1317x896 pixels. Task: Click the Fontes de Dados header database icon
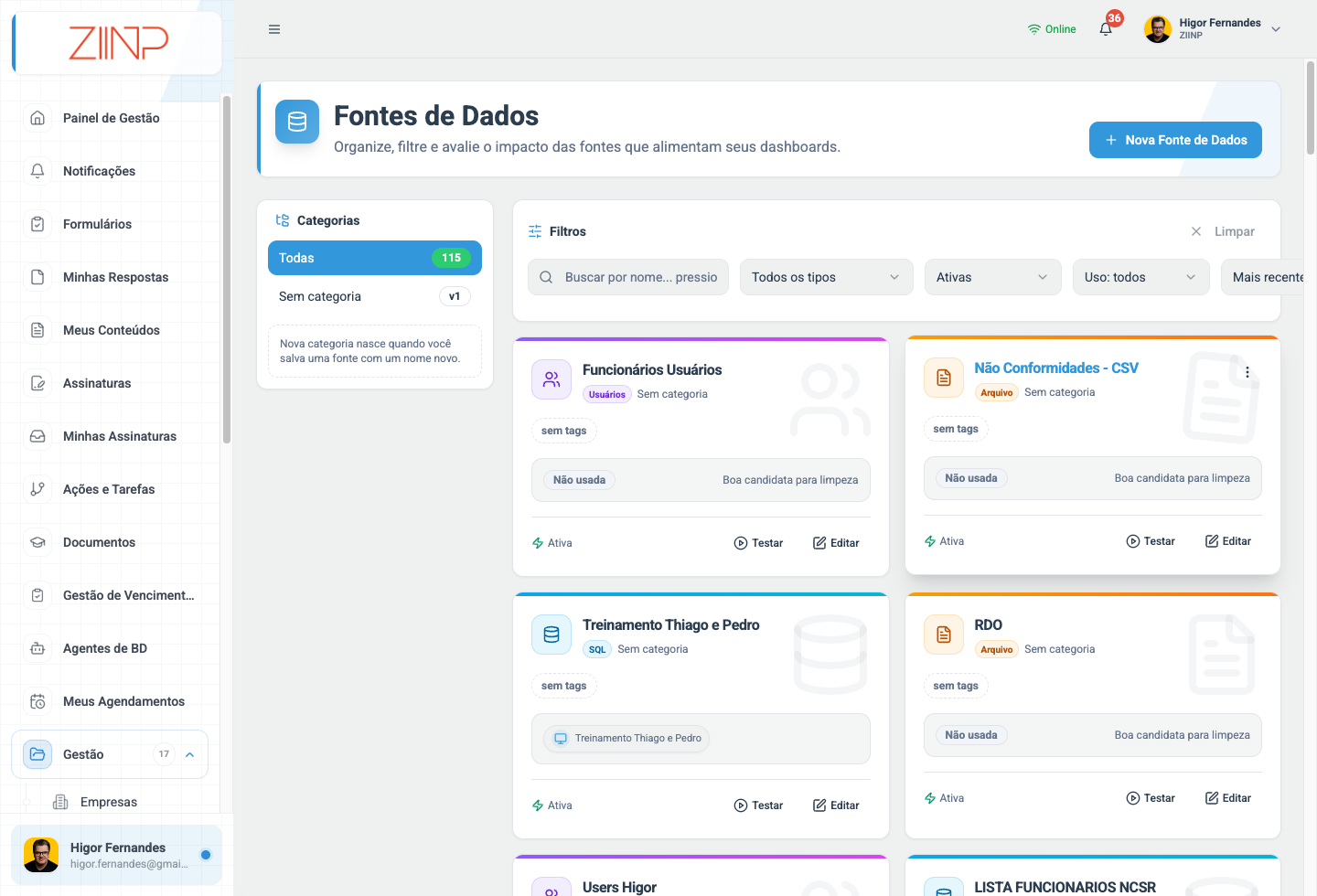point(297,122)
